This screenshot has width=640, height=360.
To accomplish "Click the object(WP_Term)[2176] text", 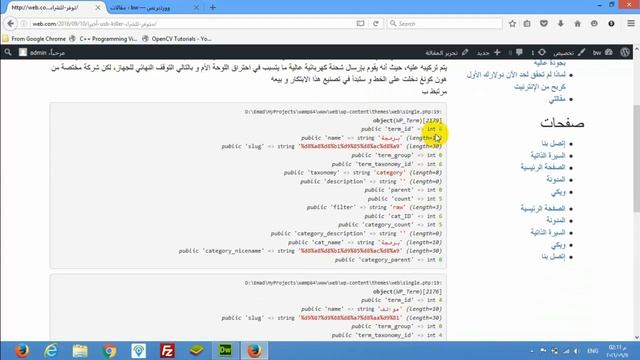I will [x=407, y=291].
